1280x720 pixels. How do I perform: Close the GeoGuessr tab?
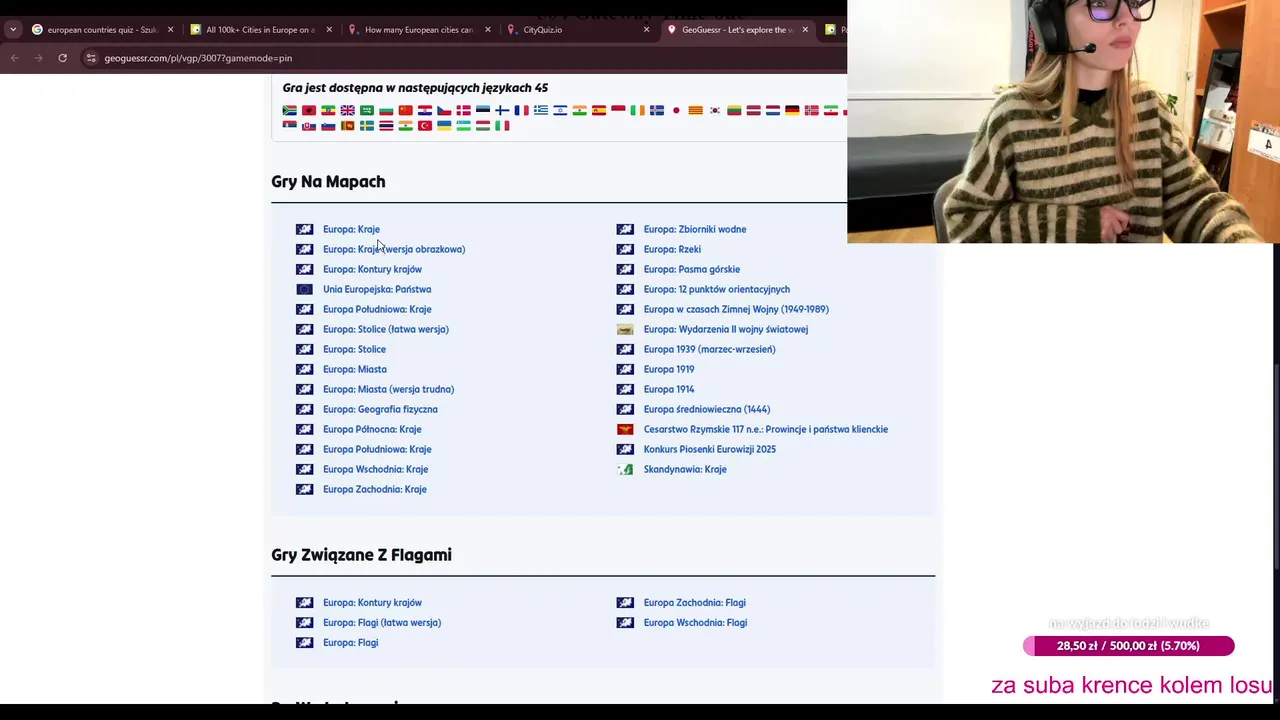point(805,30)
